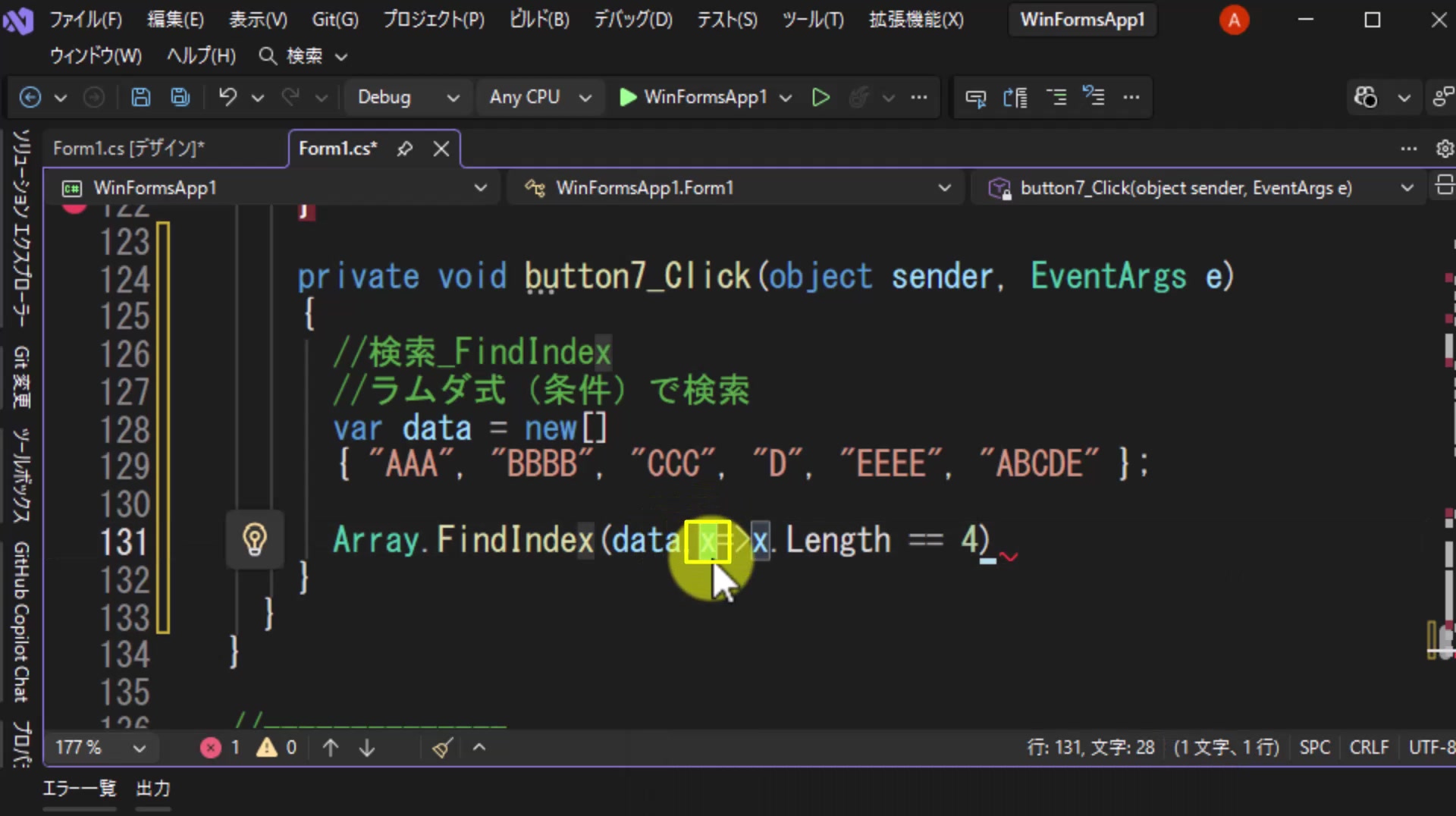Viewport: 1456px width, 816px height.
Task: Pin the Form1.cs tab
Action: (405, 149)
